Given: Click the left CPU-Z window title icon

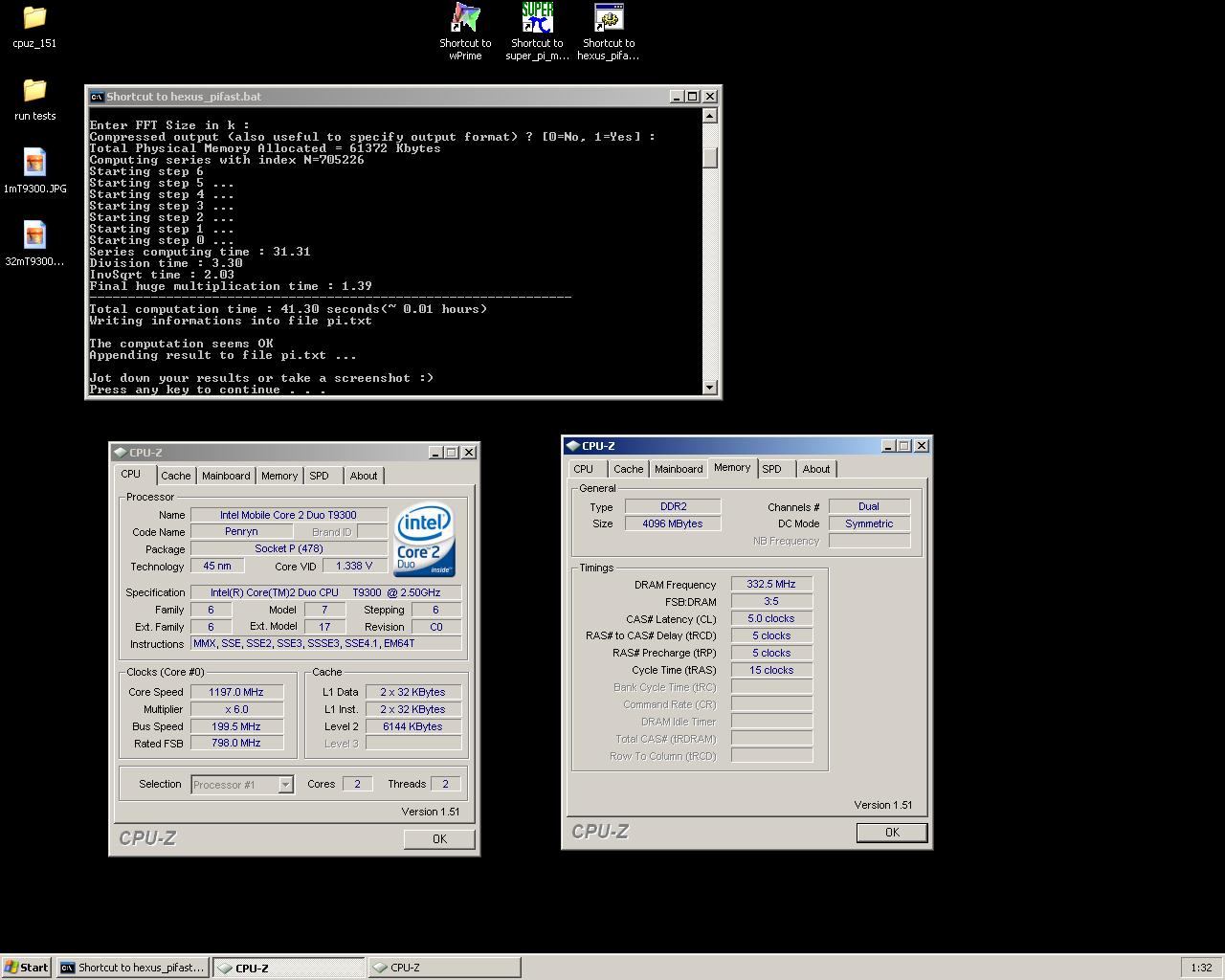Looking at the screenshot, I should tap(120, 453).
